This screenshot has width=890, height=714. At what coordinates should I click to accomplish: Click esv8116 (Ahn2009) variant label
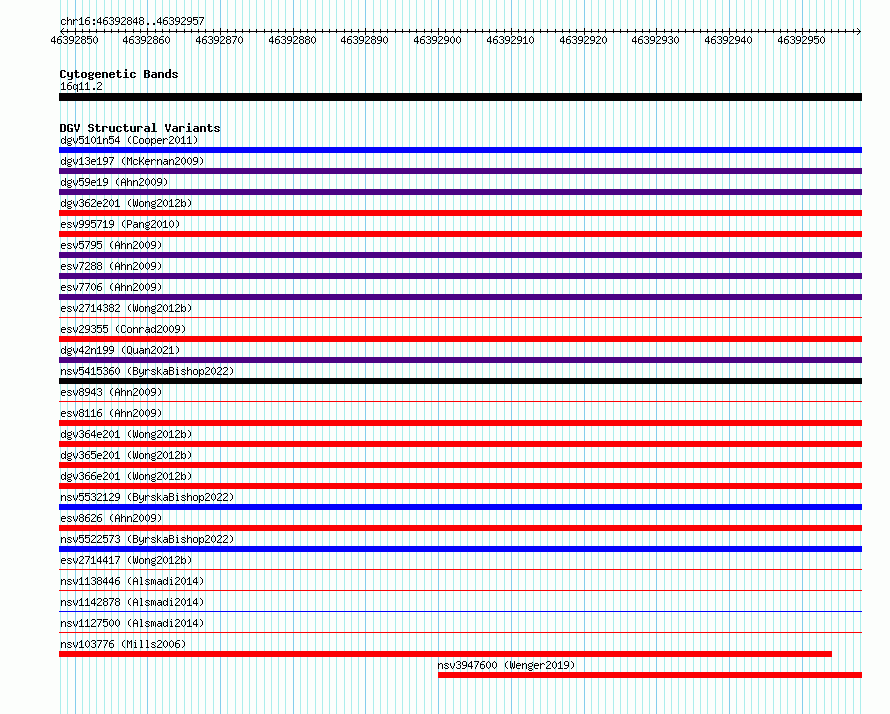click(x=111, y=413)
